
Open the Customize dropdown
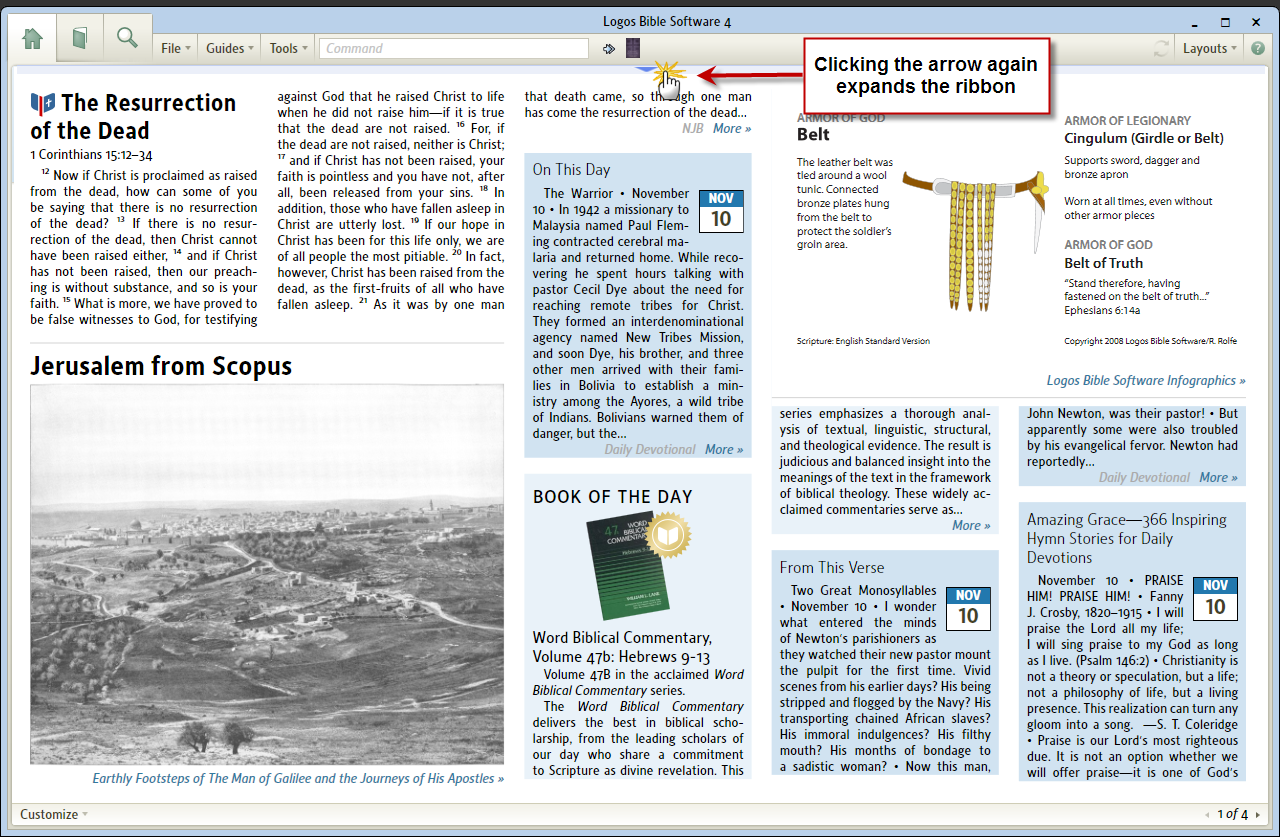coord(54,814)
